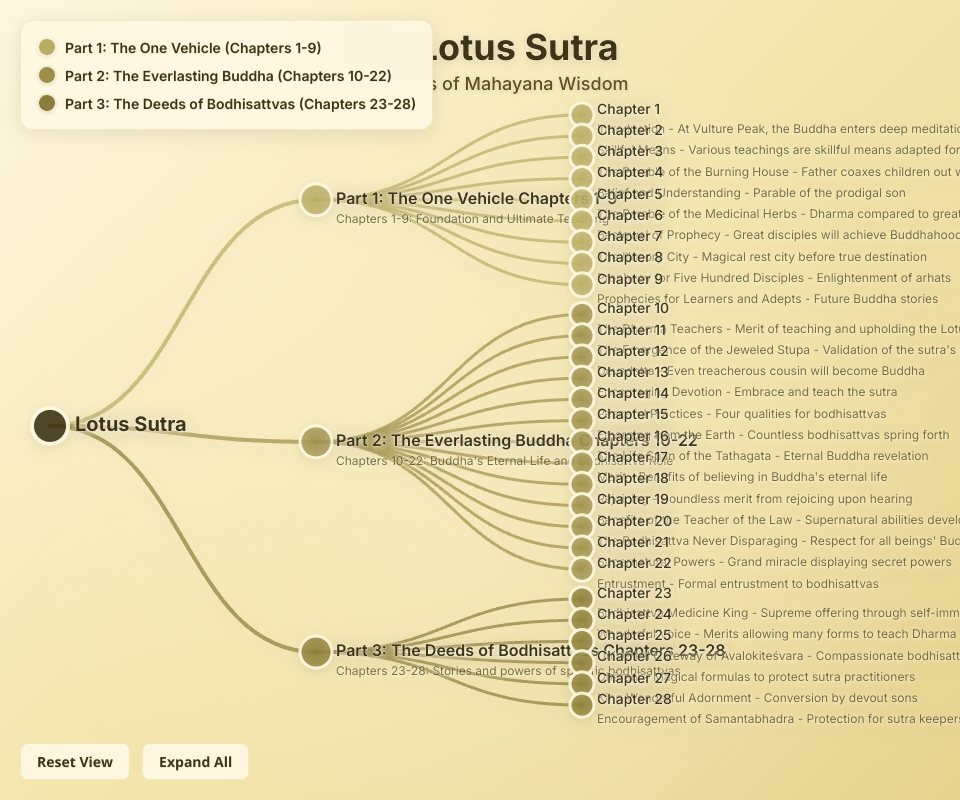960x800 pixels.
Task: Click the Part 2 legend color dot
Action: coord(47,75)
